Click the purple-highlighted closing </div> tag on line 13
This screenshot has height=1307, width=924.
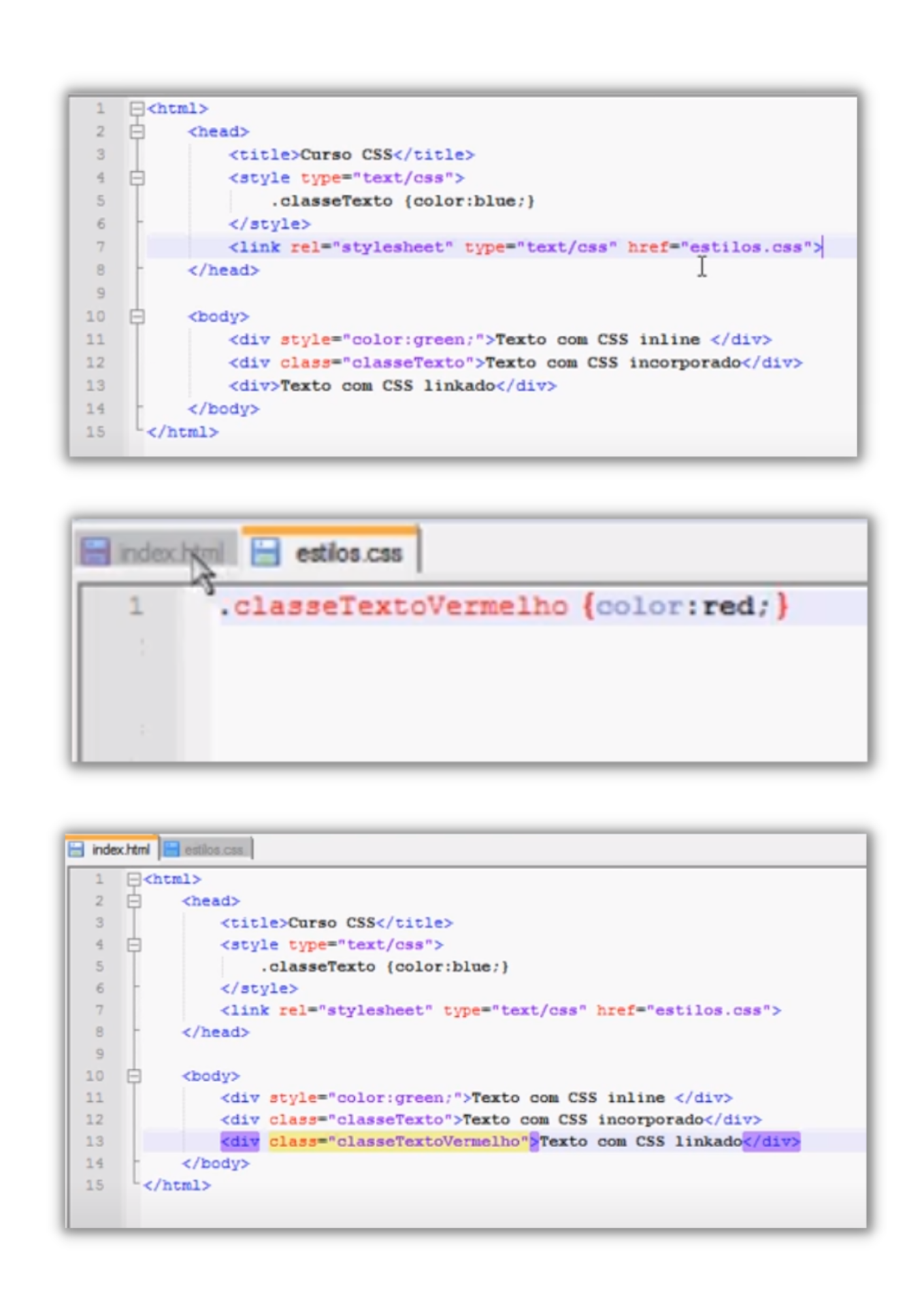(771, 1142)
